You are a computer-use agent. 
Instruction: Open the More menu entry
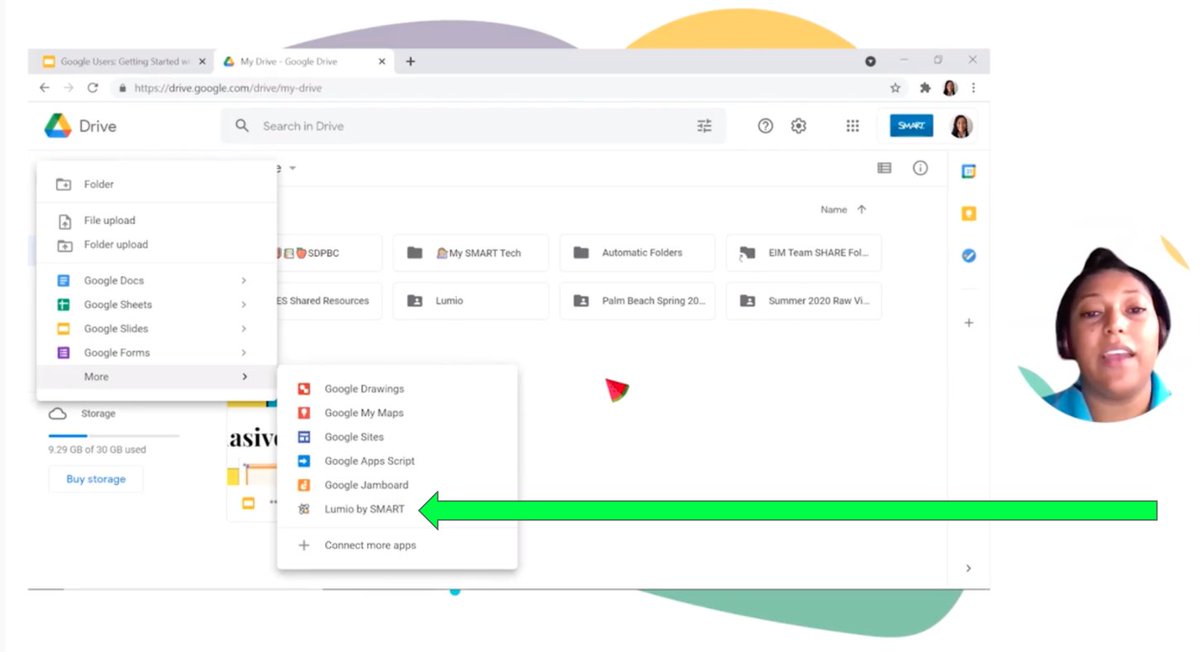(x=156, y=376)
